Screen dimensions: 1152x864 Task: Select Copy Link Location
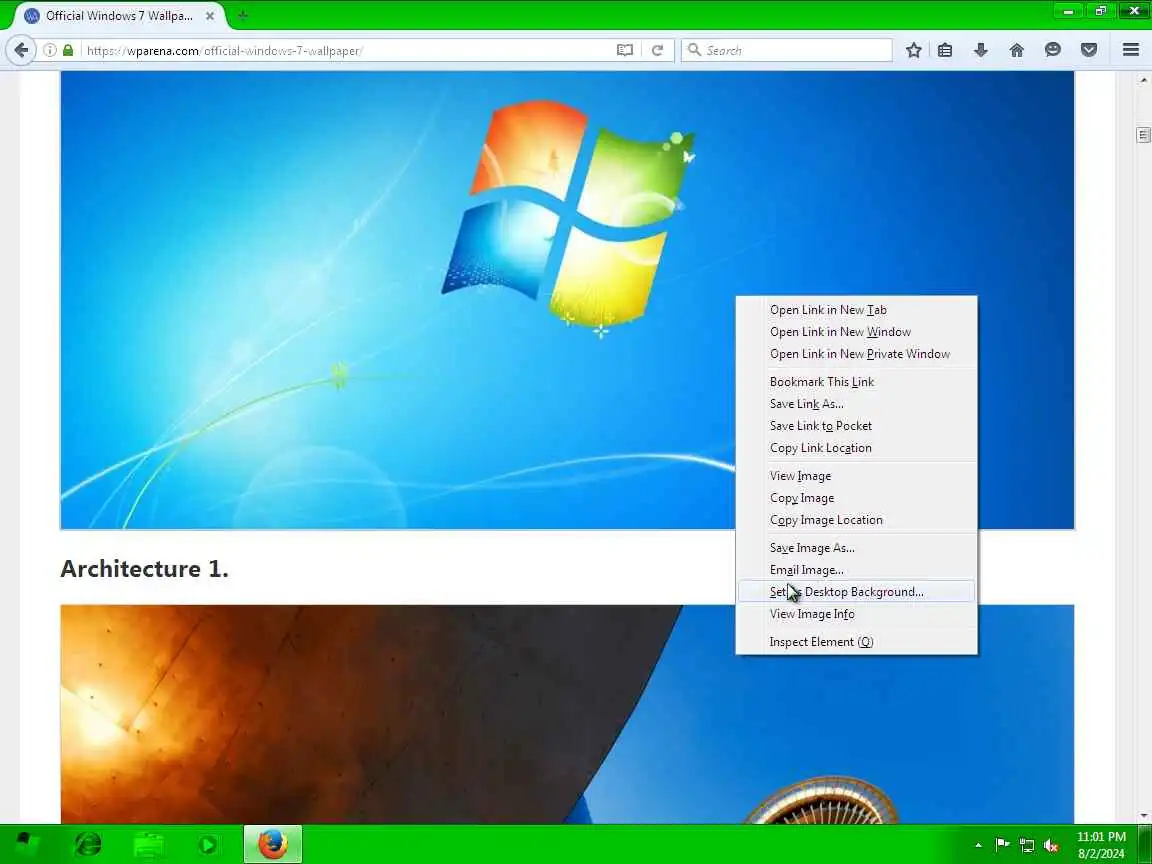[x=857, y=448]
